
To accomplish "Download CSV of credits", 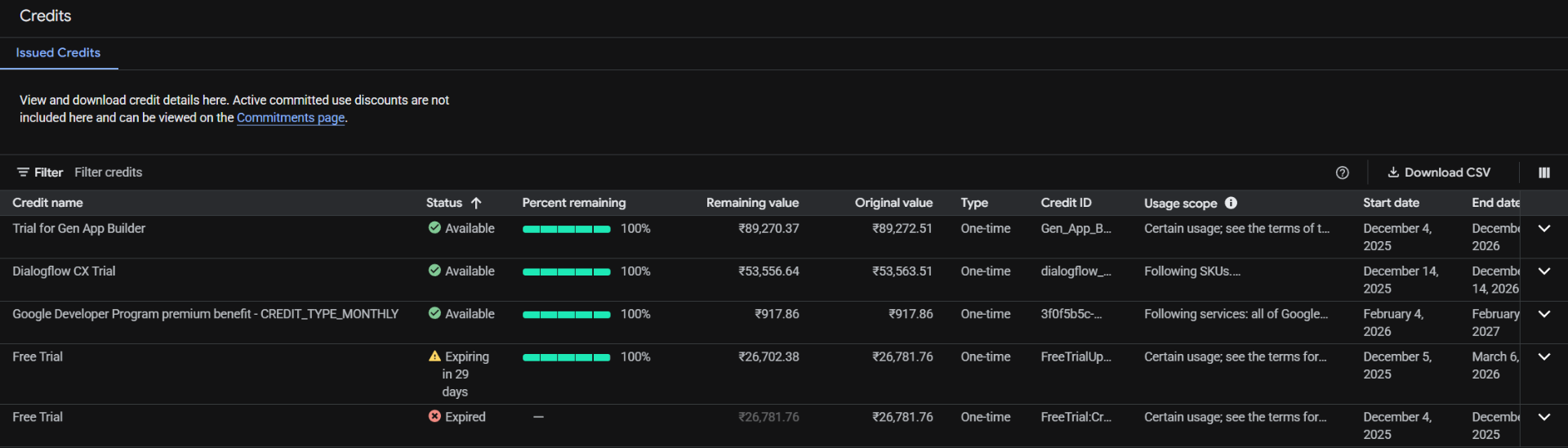I will pos(1439,172).
